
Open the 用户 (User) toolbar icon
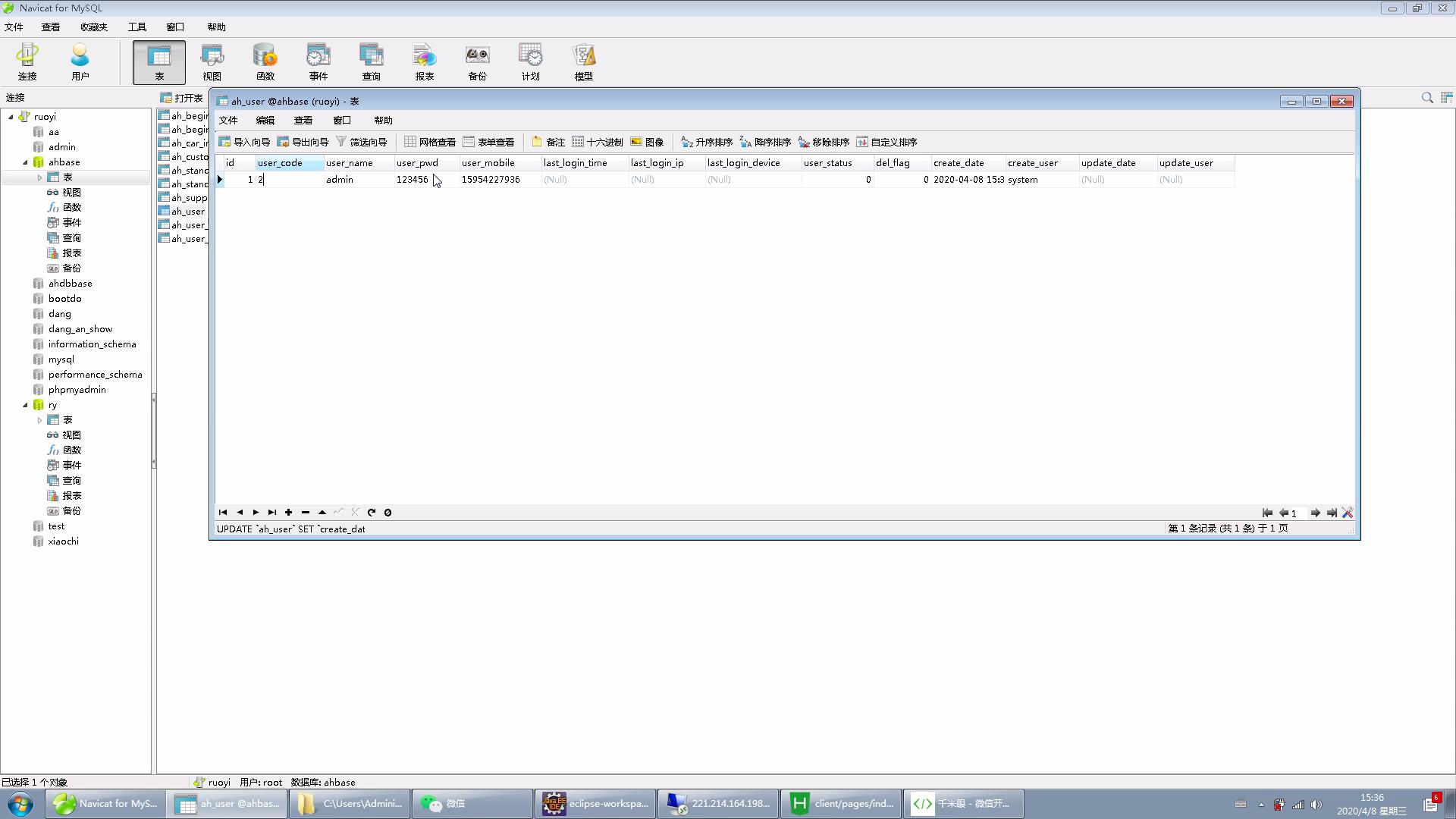[x=80, y=61]
